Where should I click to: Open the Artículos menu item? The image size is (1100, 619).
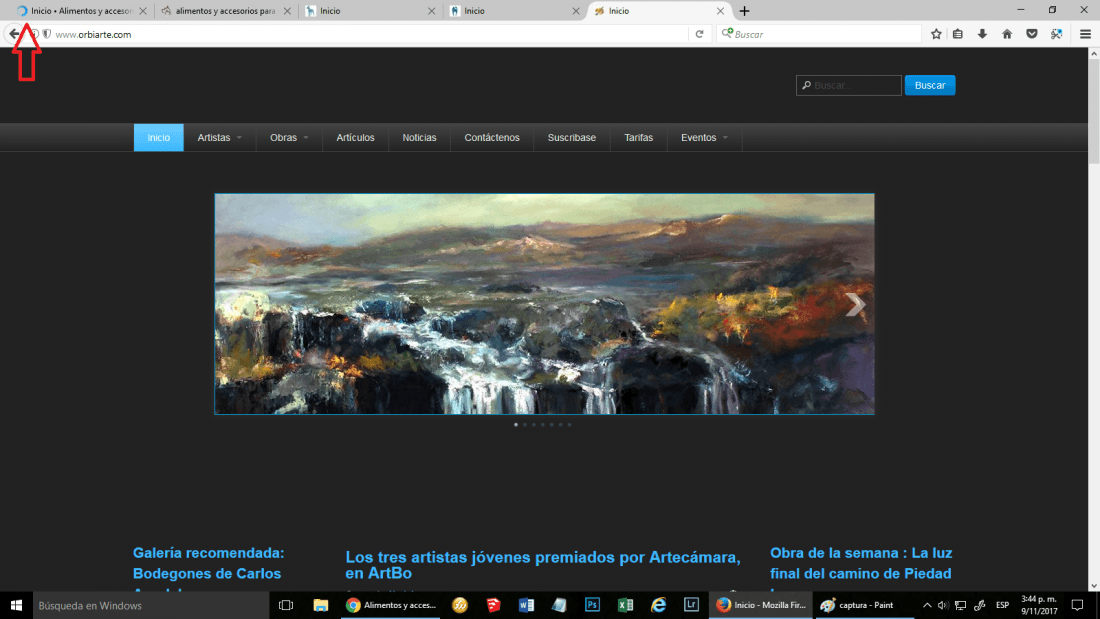[x=355, y=138]
